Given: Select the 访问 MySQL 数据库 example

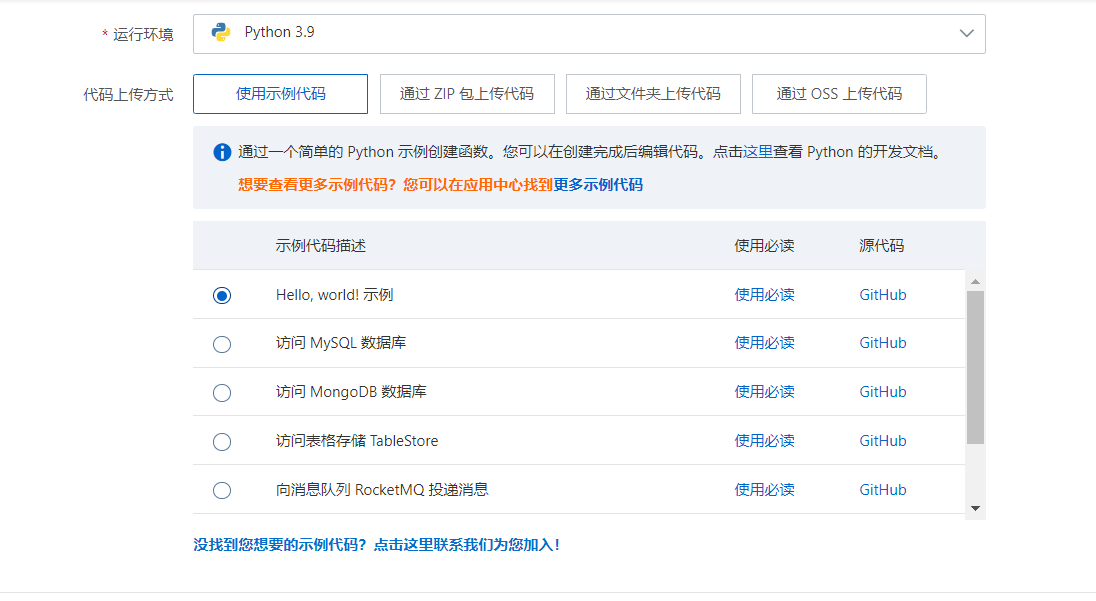Looking at the screenshot, I should tap(221, 343).
